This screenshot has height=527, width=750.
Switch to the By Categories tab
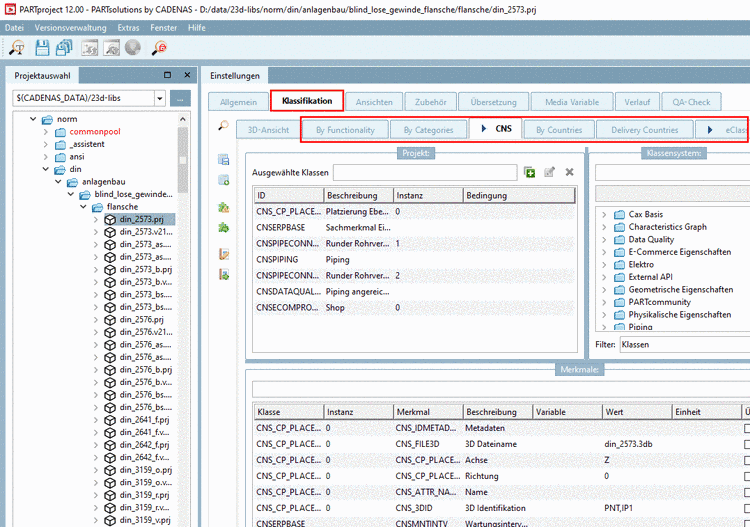428,130
